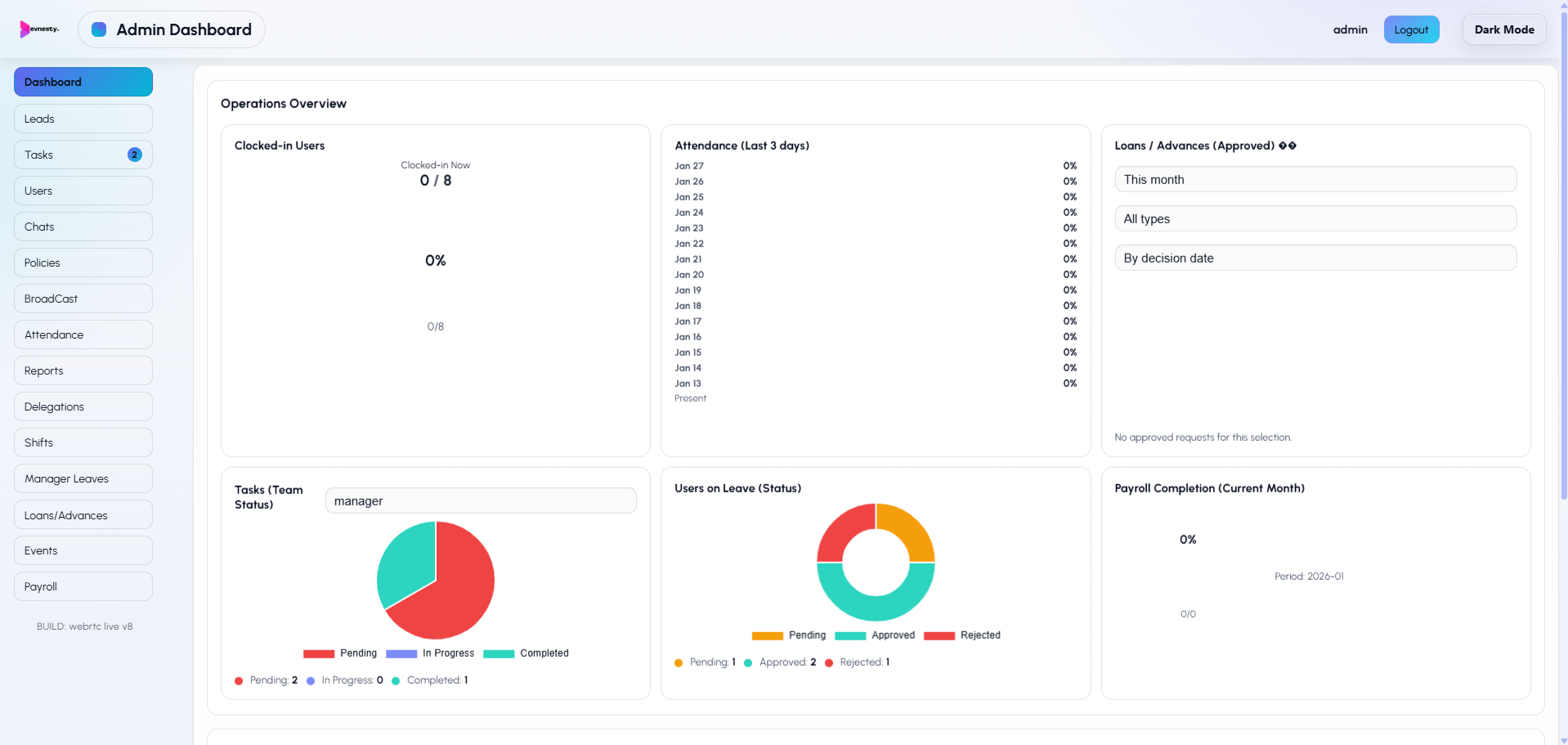Click the Pending dot in Users on Leave legend
Screen dimensions: 1568x745
(x=678, y=662)
